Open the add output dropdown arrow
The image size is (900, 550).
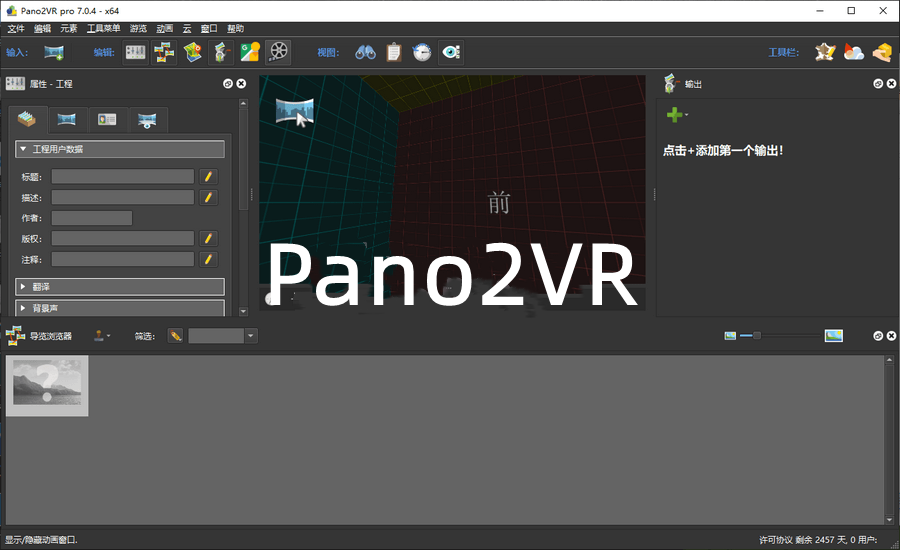pos(686,115)
